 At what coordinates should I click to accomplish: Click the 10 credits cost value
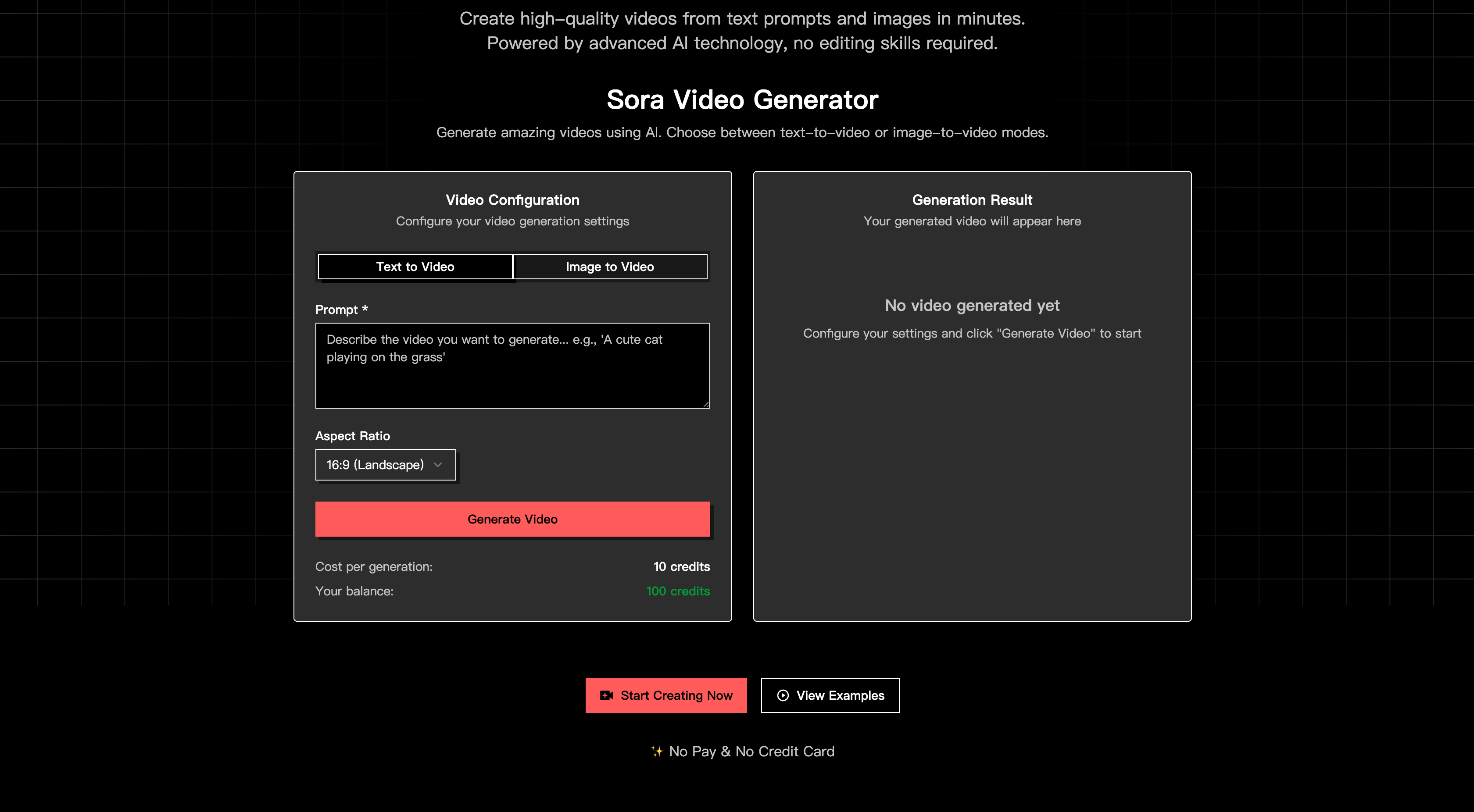(x=681, y=566)
